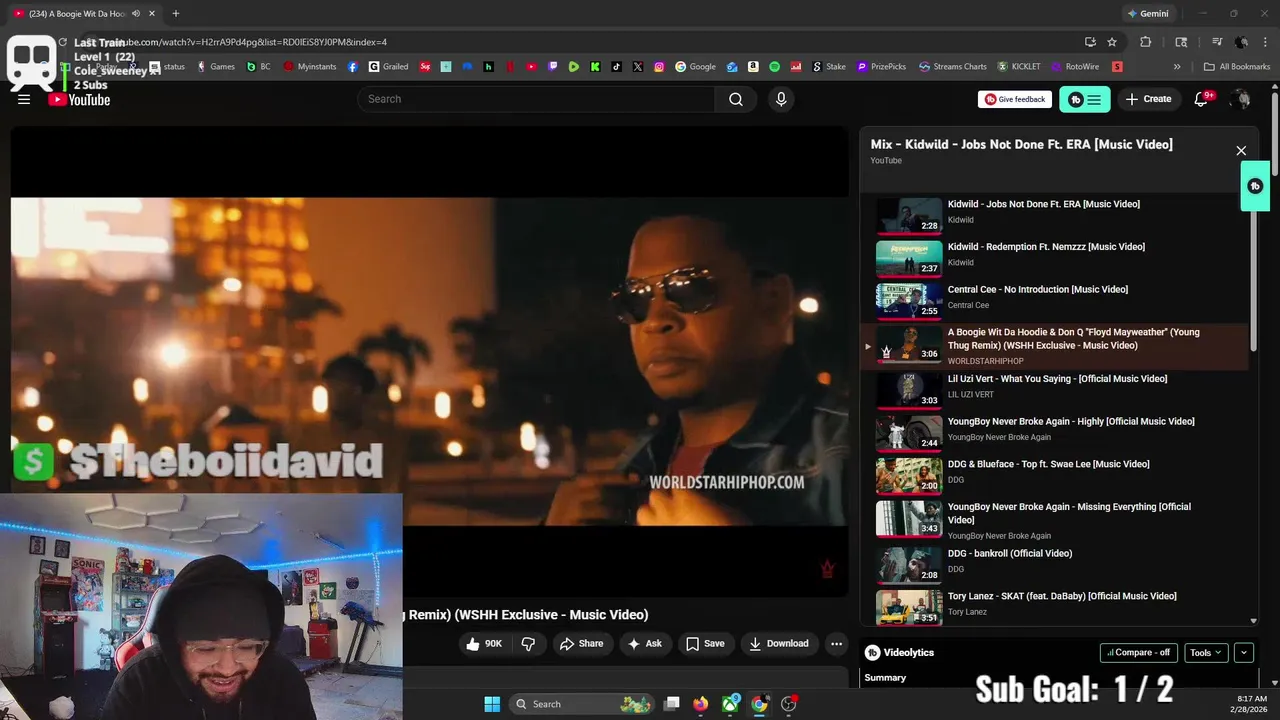
Task: Click WORLDSTARHIPHOP channel name on current playlist item
Action: point(985,361)
